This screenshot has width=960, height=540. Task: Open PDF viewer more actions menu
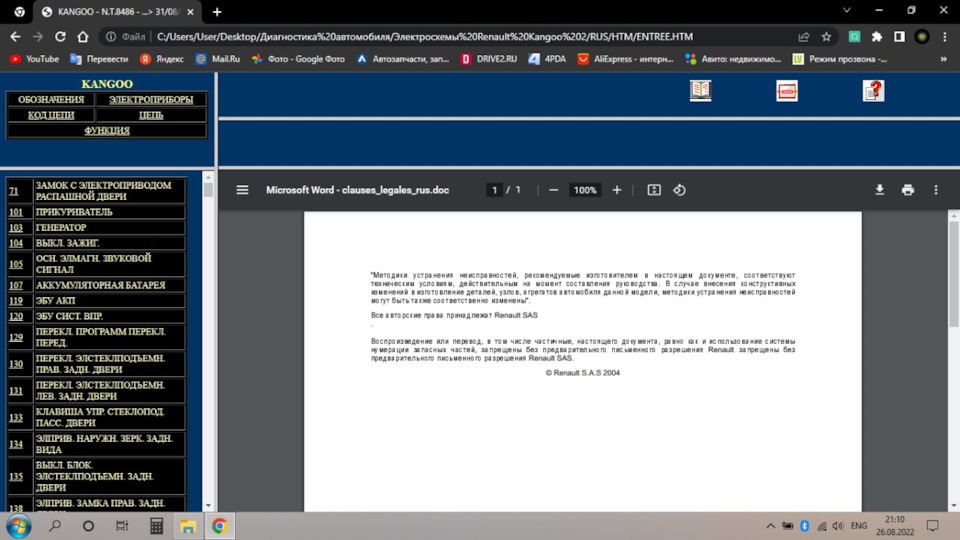coord(936,190)
